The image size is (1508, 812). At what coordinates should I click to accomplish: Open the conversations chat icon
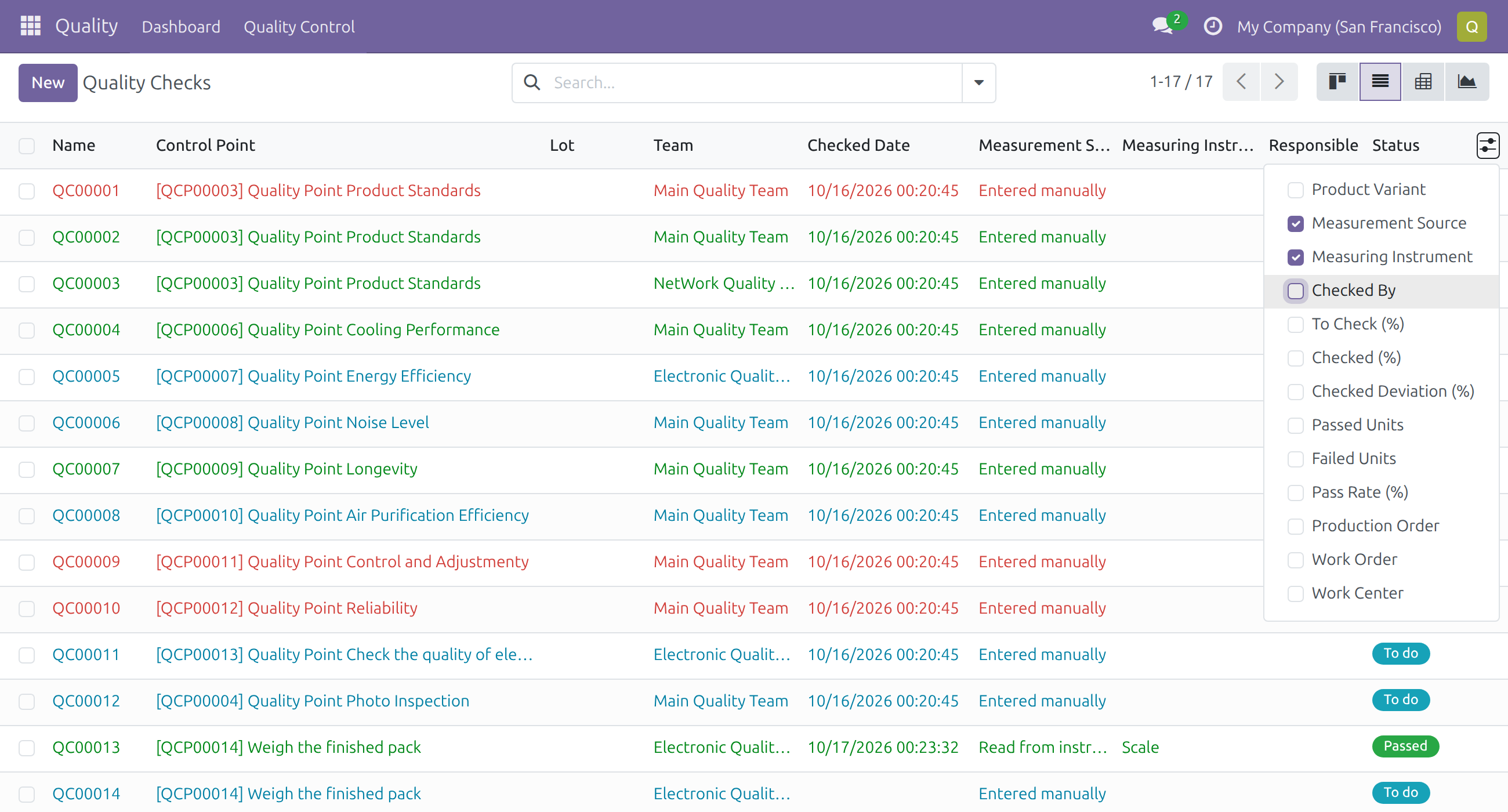click(1163, 26)
